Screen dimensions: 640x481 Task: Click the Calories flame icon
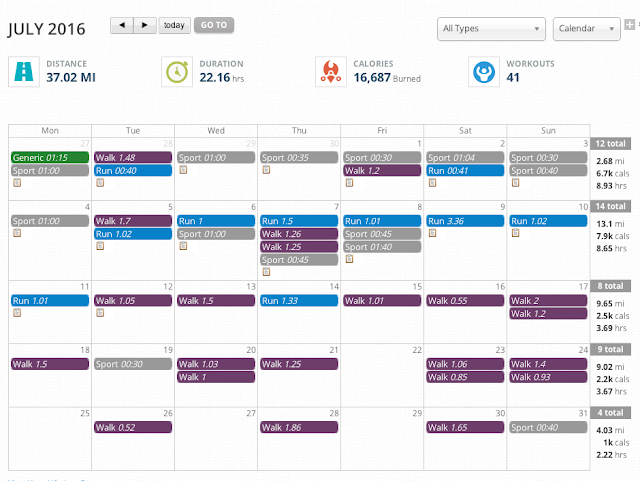pyautogui.click(x=331, y=71)
